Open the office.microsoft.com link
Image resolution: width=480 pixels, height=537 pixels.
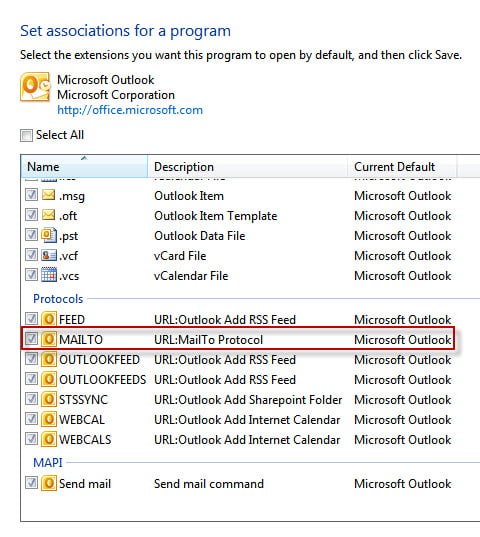tap(130, 110)
